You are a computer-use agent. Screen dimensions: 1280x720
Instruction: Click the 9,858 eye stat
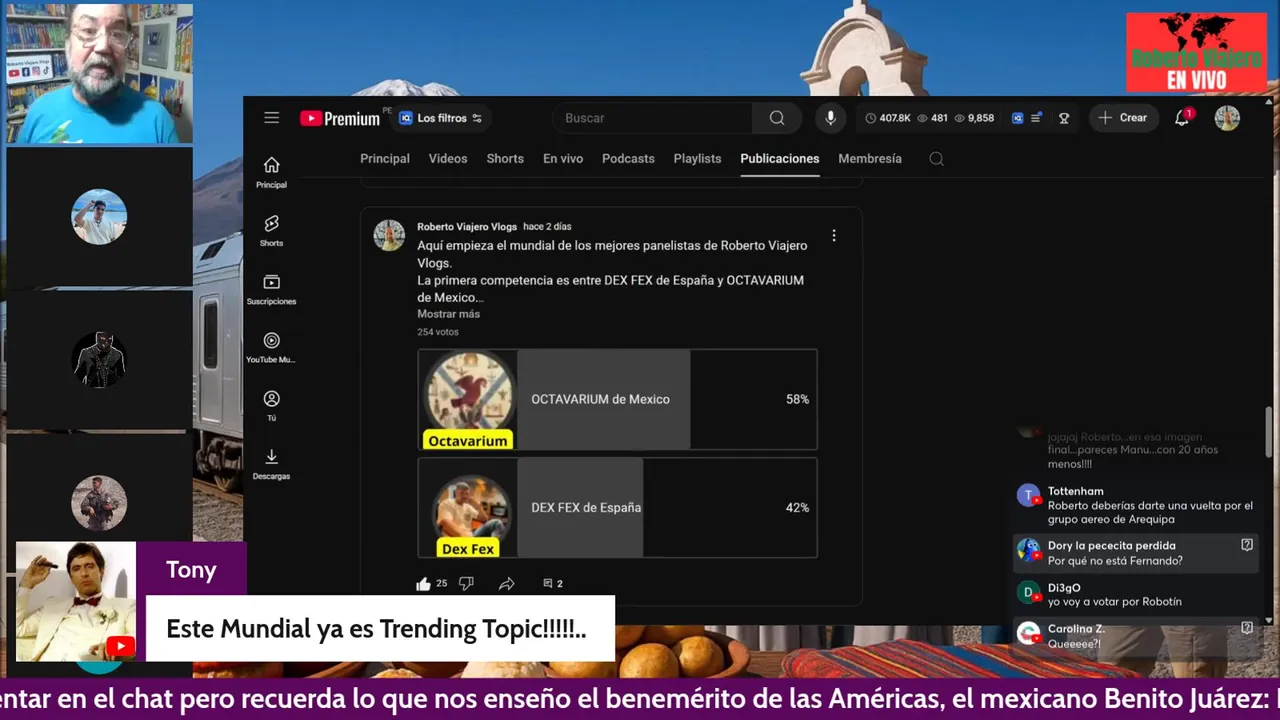tap(974, 118)
